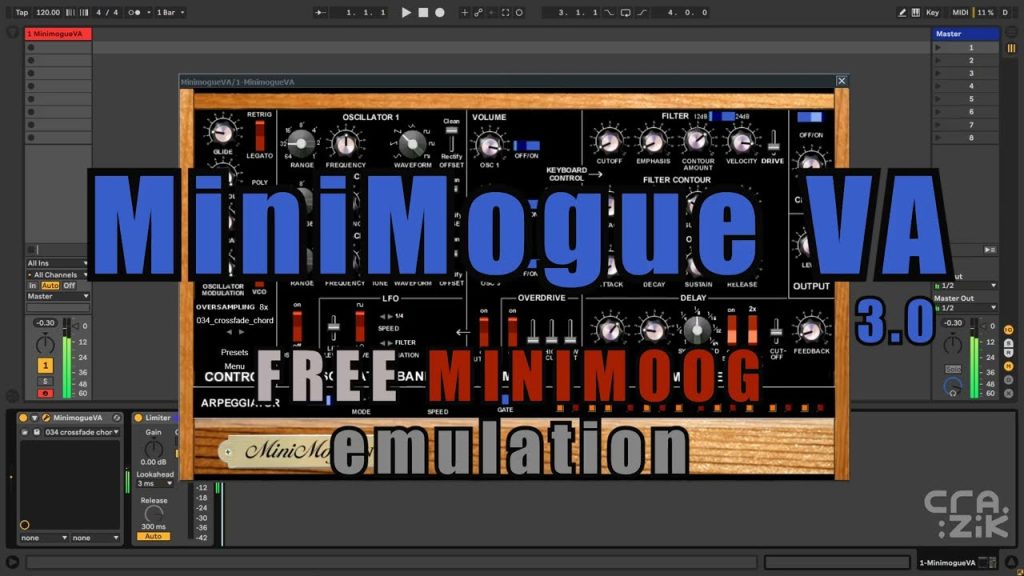The width and height of the screenshot is (1024, 576).
Task: Click the 120.00 tempo field
Action: pyautogui.click(x=48, y=12)
